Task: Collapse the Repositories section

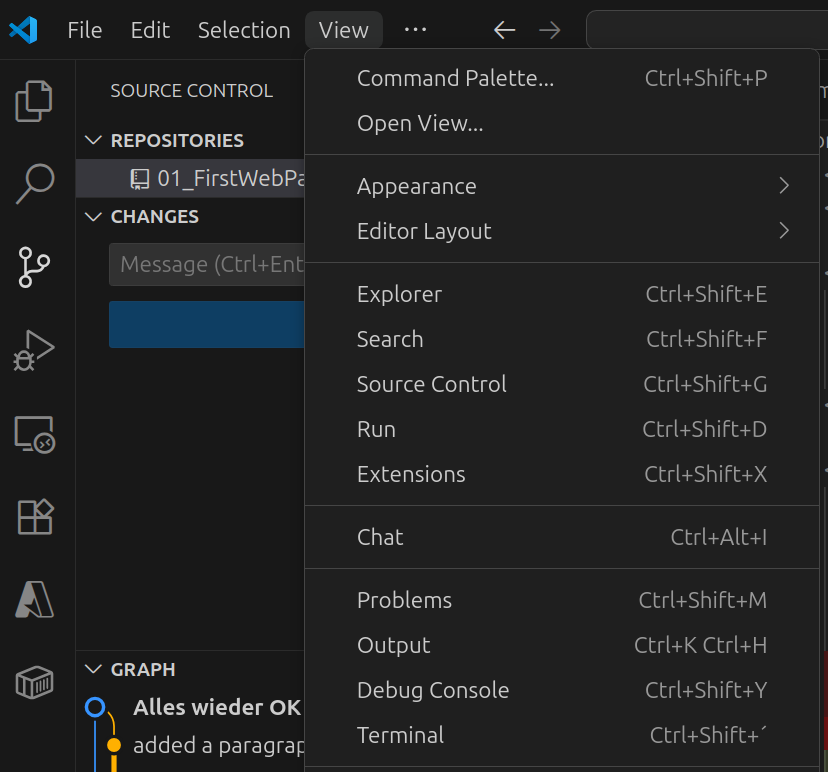Action: click(x=94, y=141)
